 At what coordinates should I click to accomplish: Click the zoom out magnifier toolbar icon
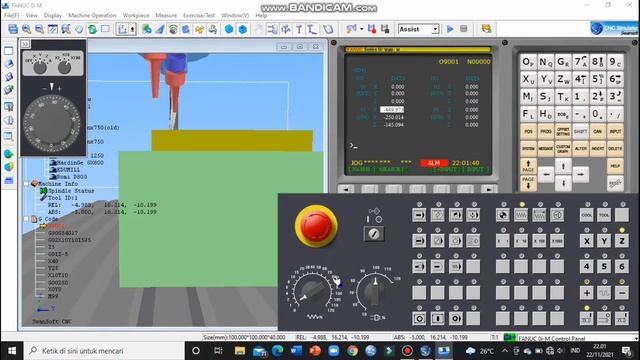(x=39, y=29)
